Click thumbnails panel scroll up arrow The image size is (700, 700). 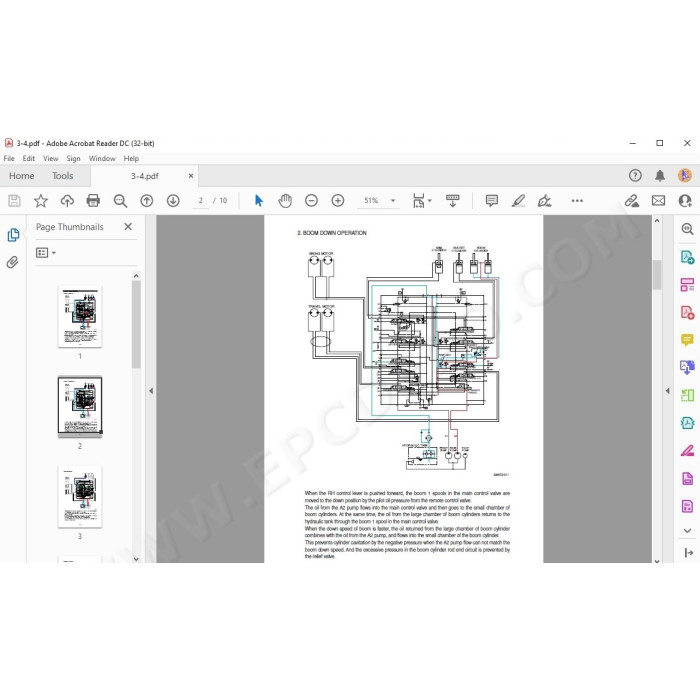click(136, 276)
